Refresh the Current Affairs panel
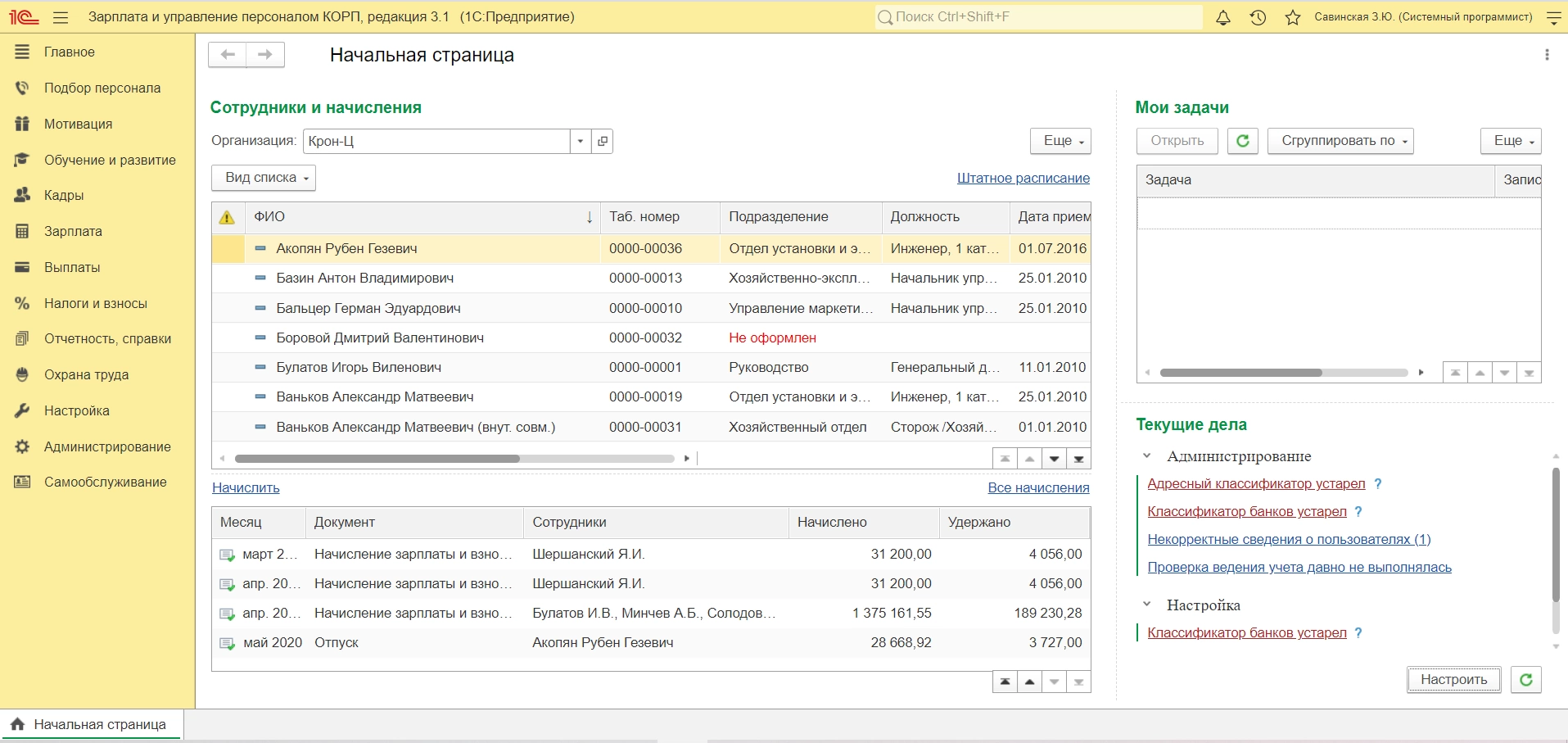 tap(1525, 680)
